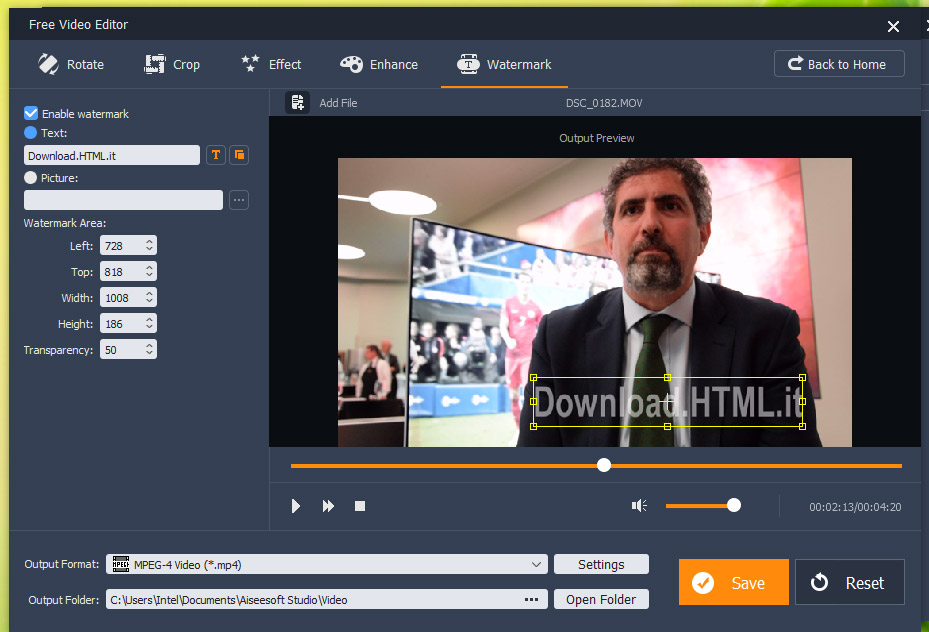Browse for watermark picture file

239,200
